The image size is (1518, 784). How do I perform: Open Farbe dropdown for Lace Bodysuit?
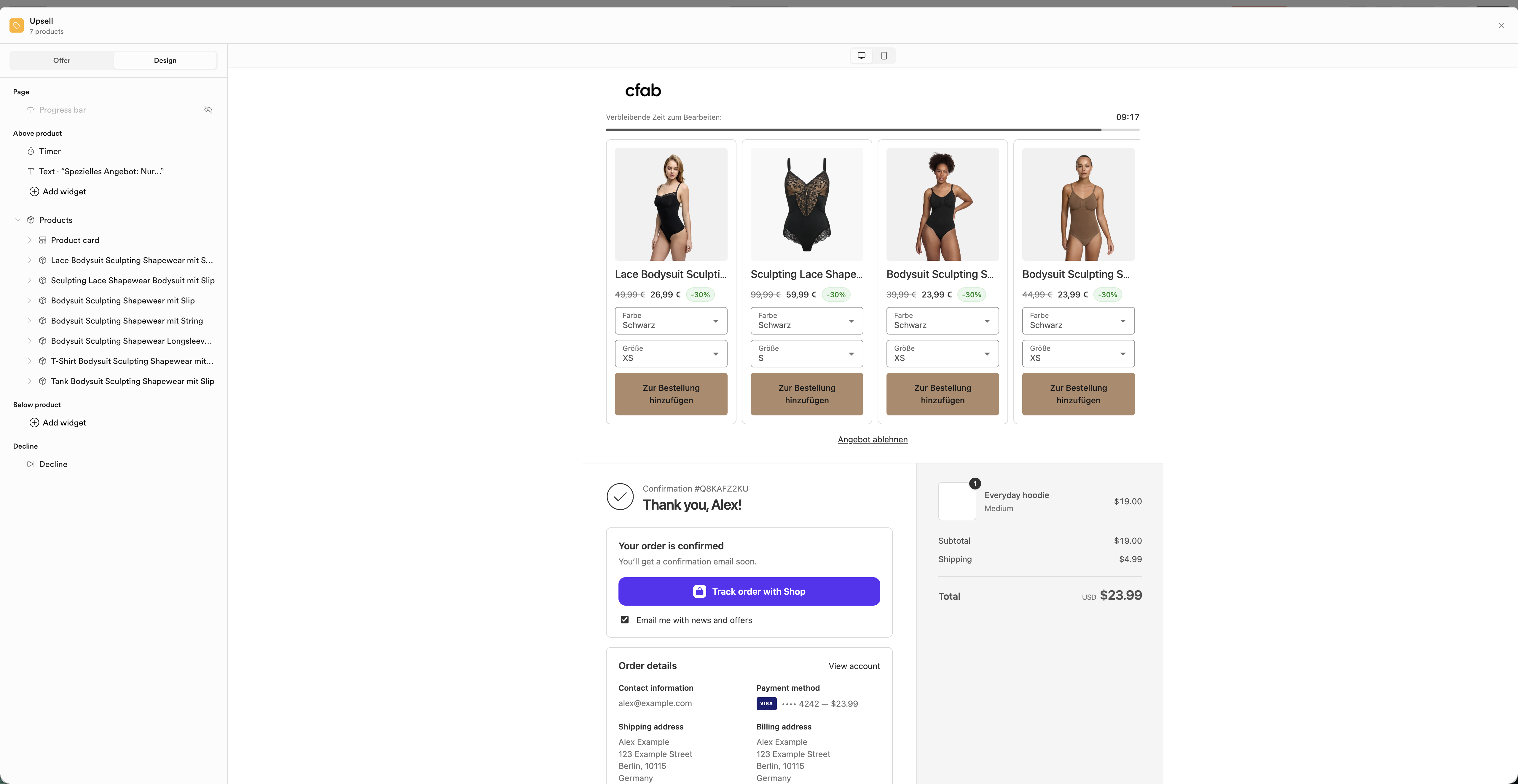[671, 320]
